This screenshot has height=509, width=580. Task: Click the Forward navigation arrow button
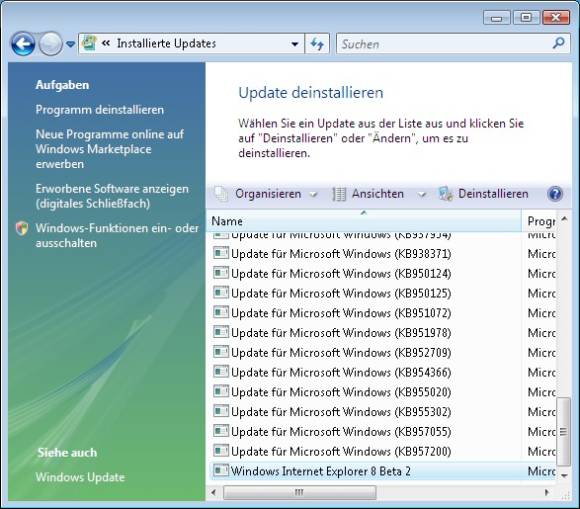point(51,44)
